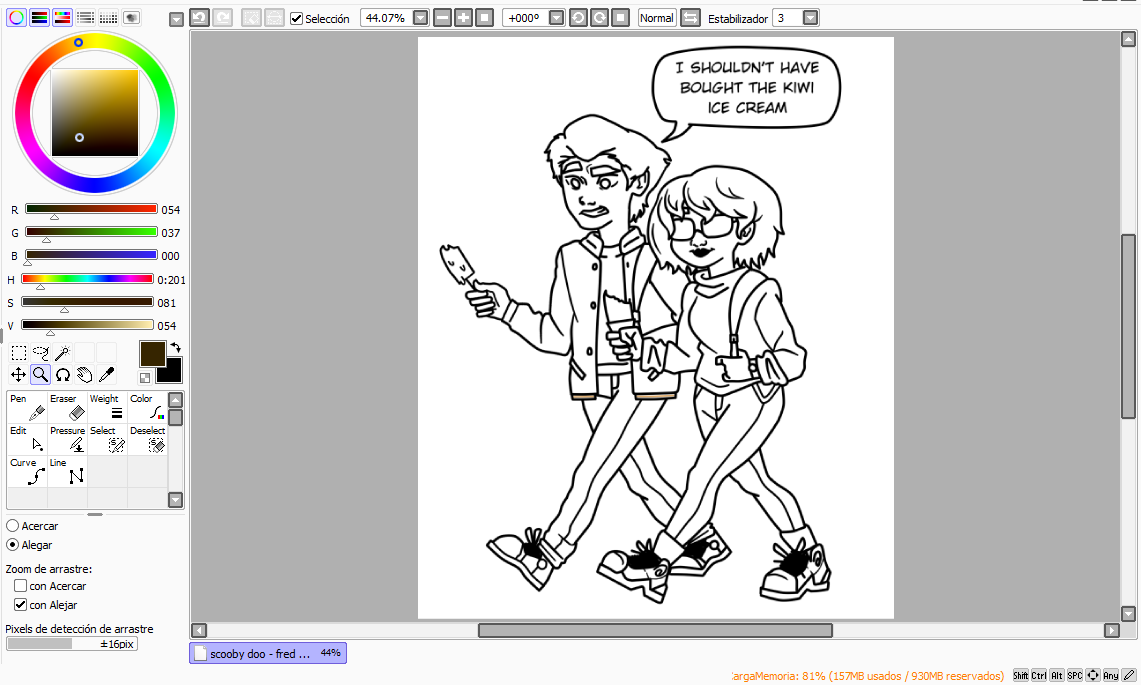Select the Weight linework tool

tap(107, 408)
